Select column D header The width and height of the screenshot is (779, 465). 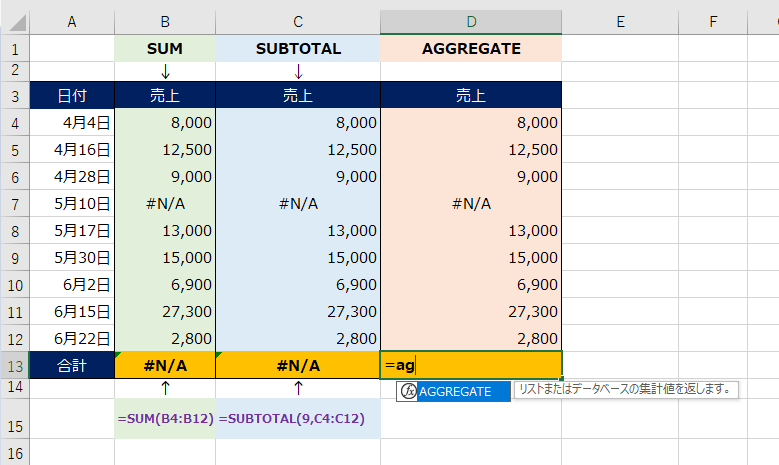pos(471,22)
